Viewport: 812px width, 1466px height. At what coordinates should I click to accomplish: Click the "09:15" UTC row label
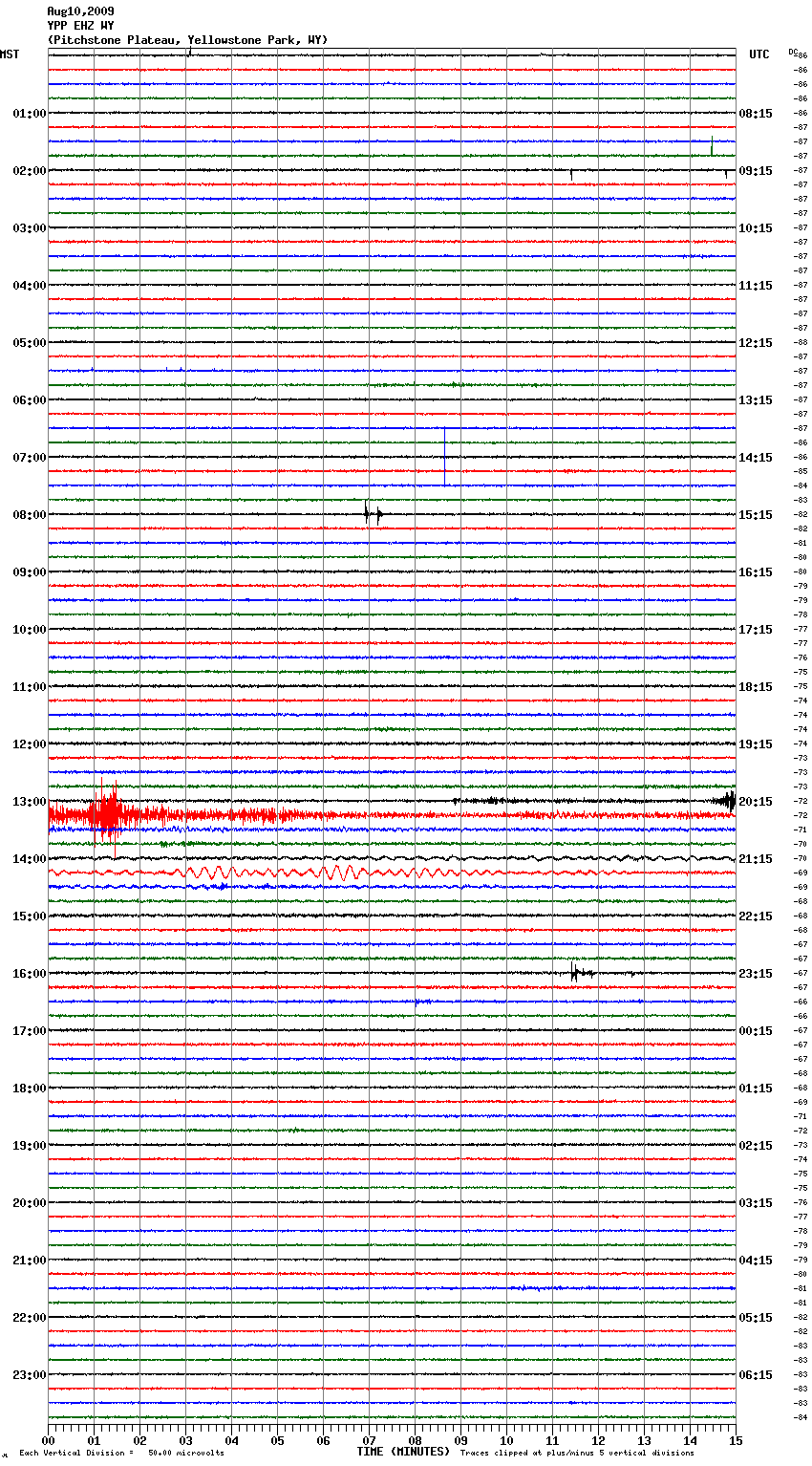(x=756, y=171)
